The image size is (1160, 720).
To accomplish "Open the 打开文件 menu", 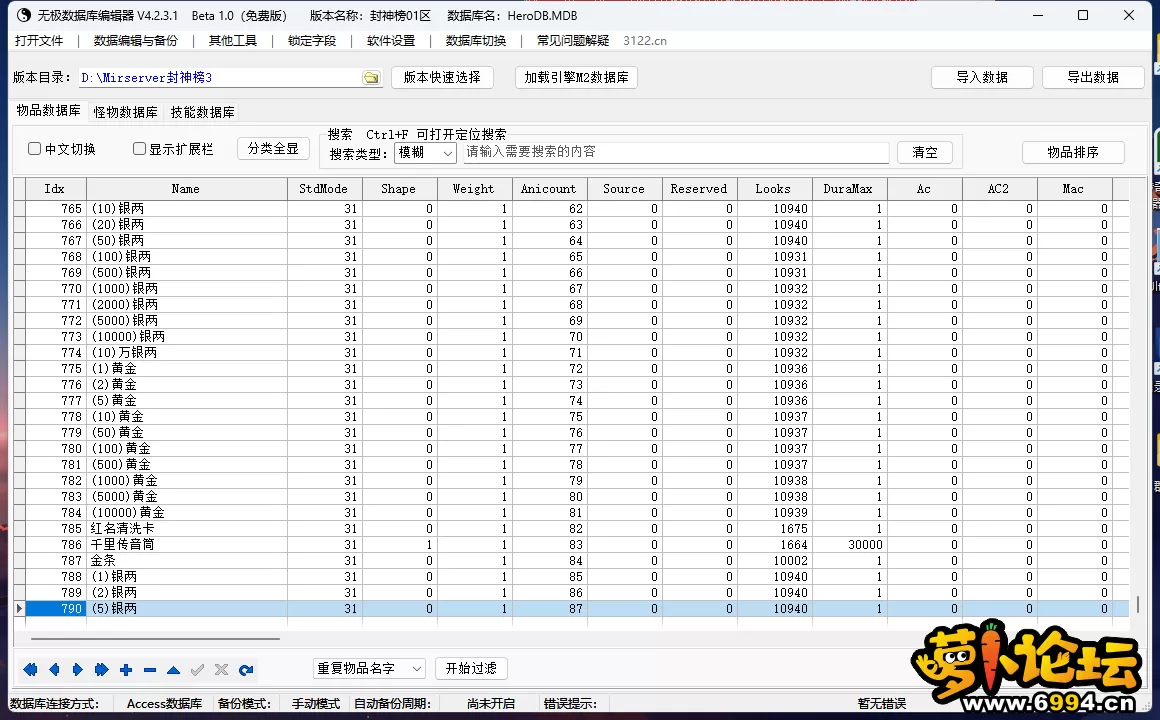I will 39,41.
